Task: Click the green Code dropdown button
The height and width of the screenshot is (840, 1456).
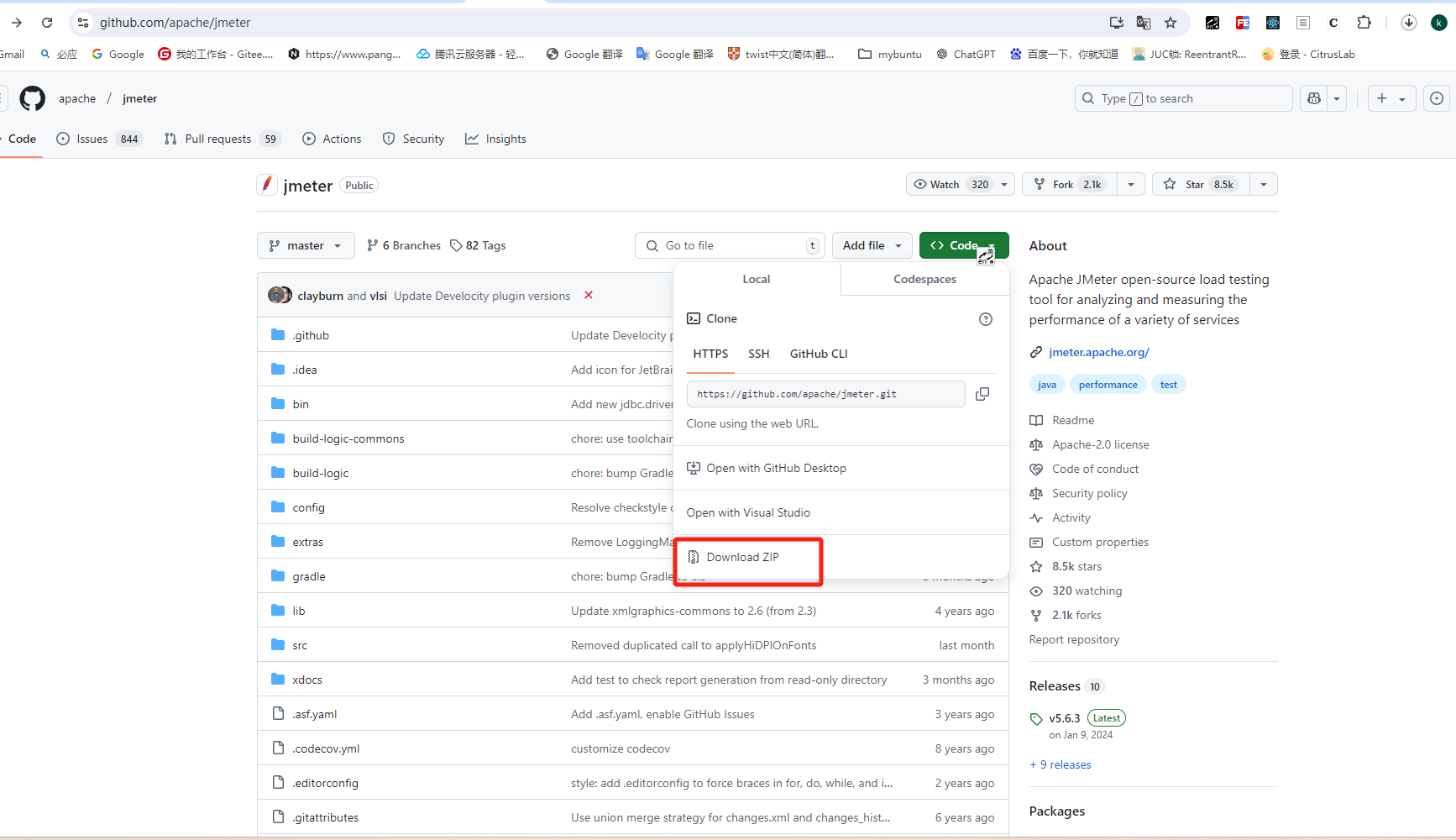Action: [964, 245]
